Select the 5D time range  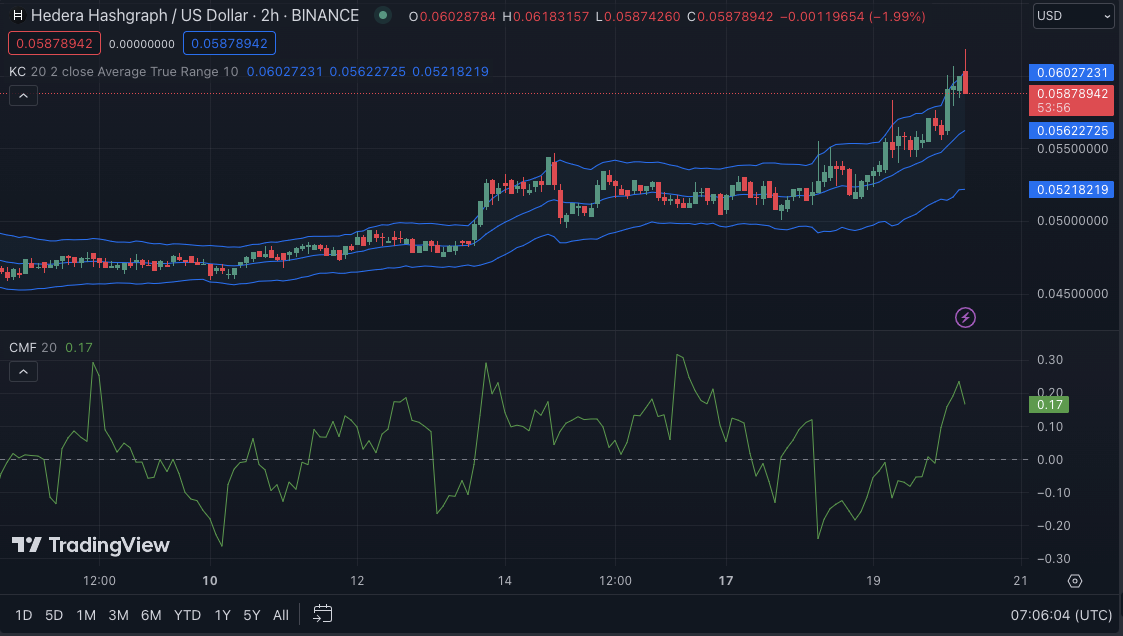54,615
